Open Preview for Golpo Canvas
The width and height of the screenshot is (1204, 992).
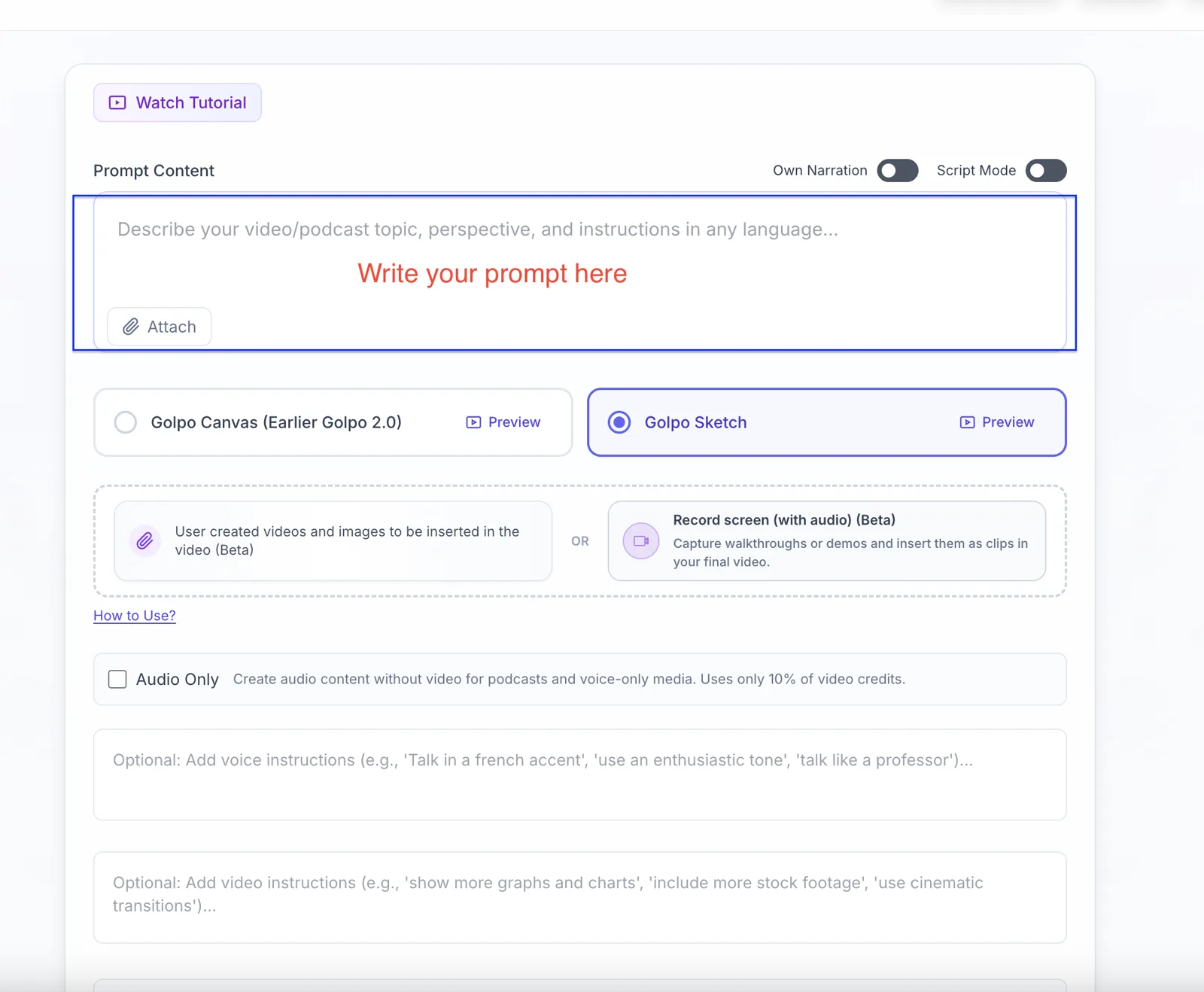[503, 422]
